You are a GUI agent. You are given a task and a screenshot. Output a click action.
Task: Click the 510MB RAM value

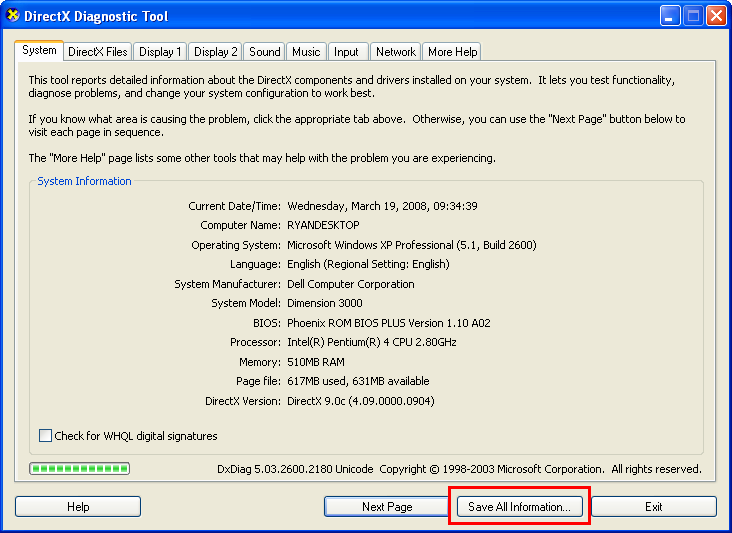[316, 362]
